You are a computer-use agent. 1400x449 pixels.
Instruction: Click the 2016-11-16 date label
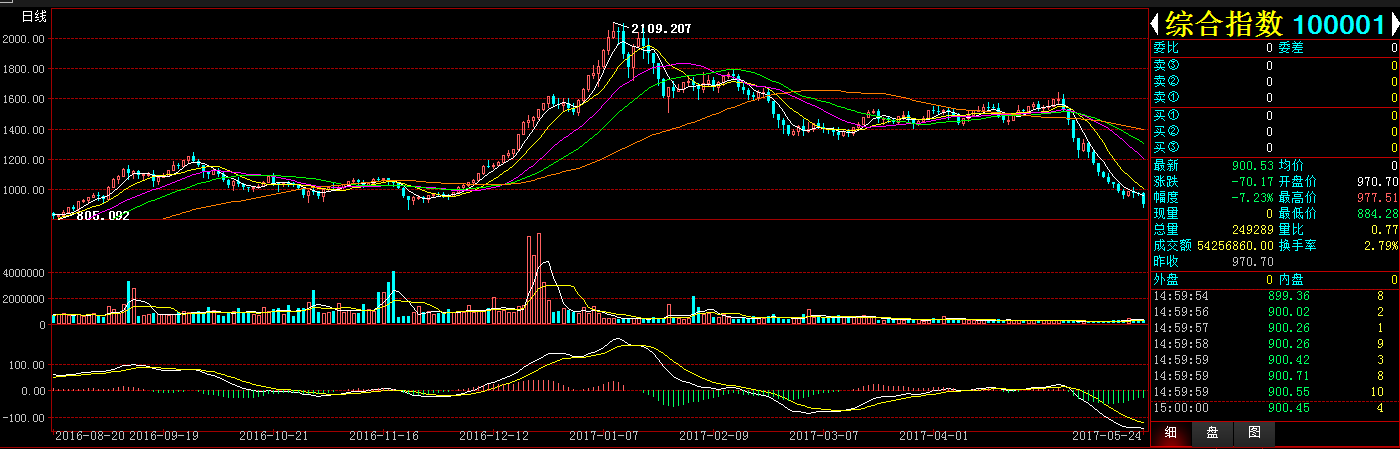386,436
